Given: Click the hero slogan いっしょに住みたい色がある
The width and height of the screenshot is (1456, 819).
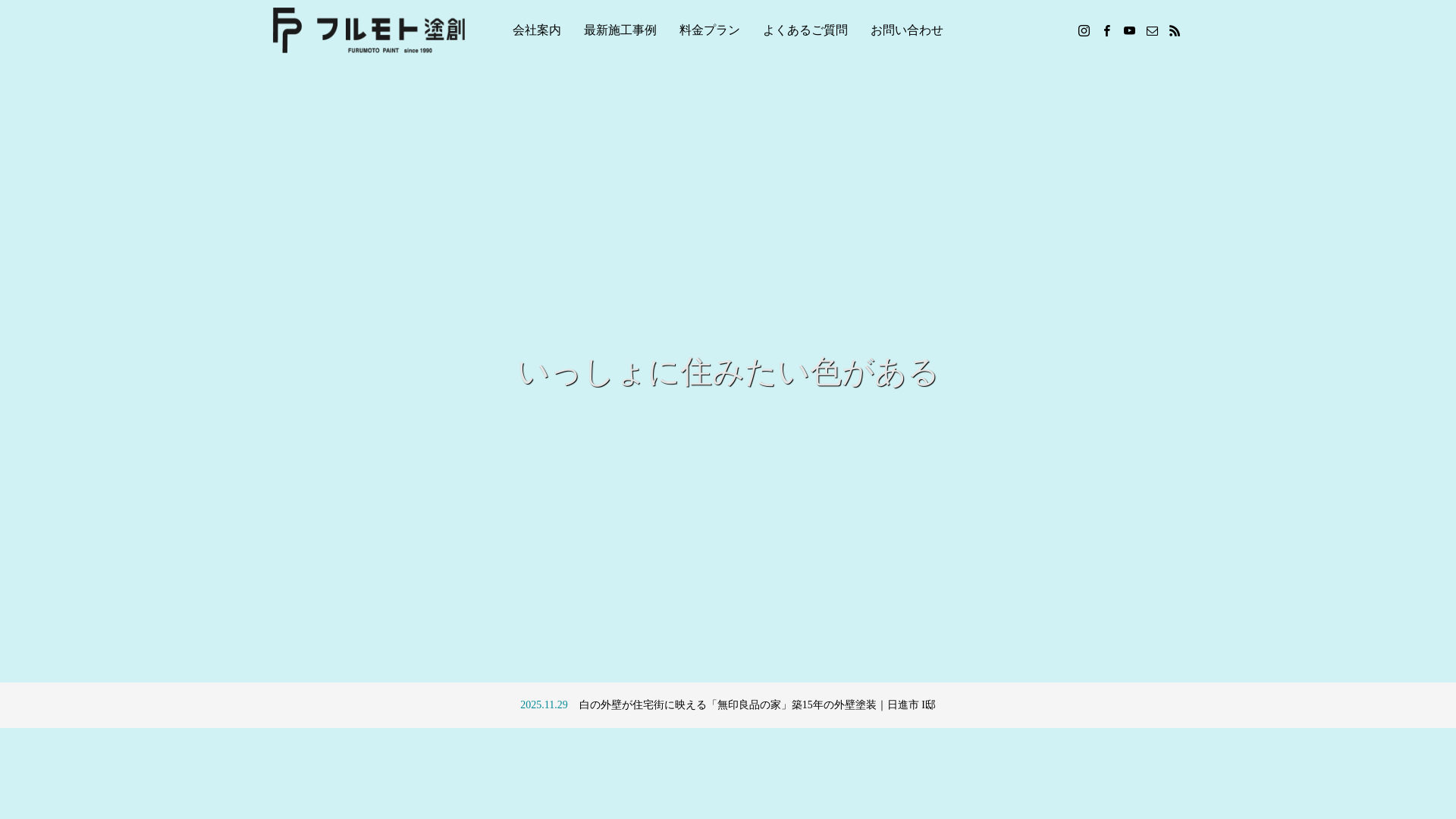Looking at the screenshot, I should click(x=727, y=373).
